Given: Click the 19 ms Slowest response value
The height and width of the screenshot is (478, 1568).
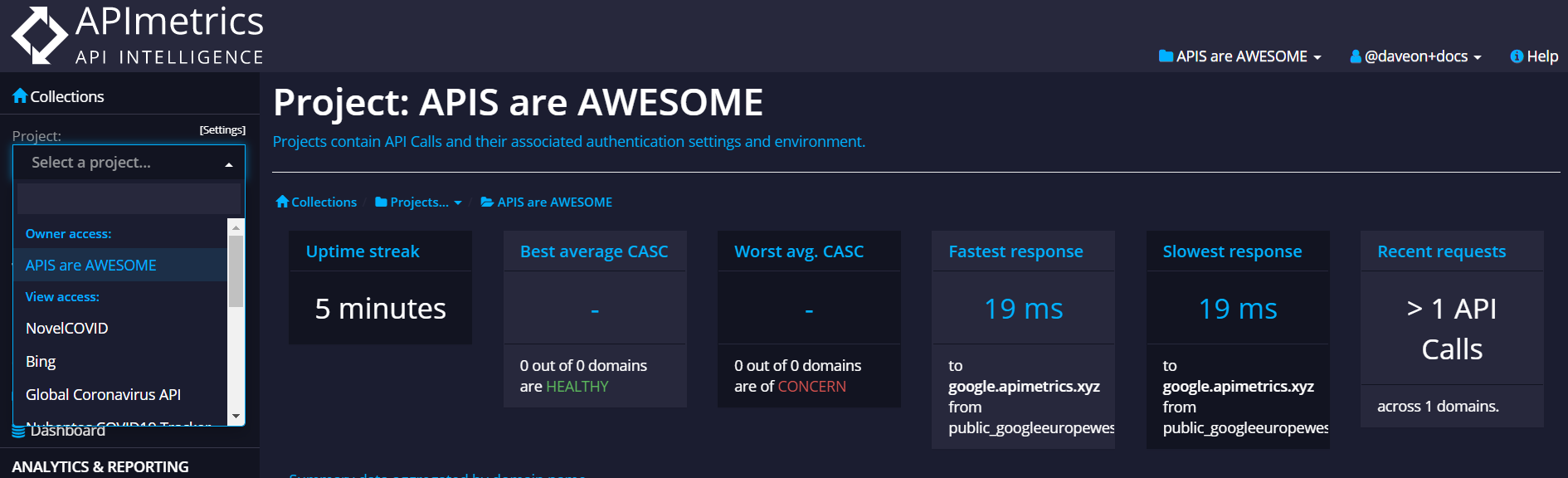Looking at the screenshot, I should [x=1238, y=309].
